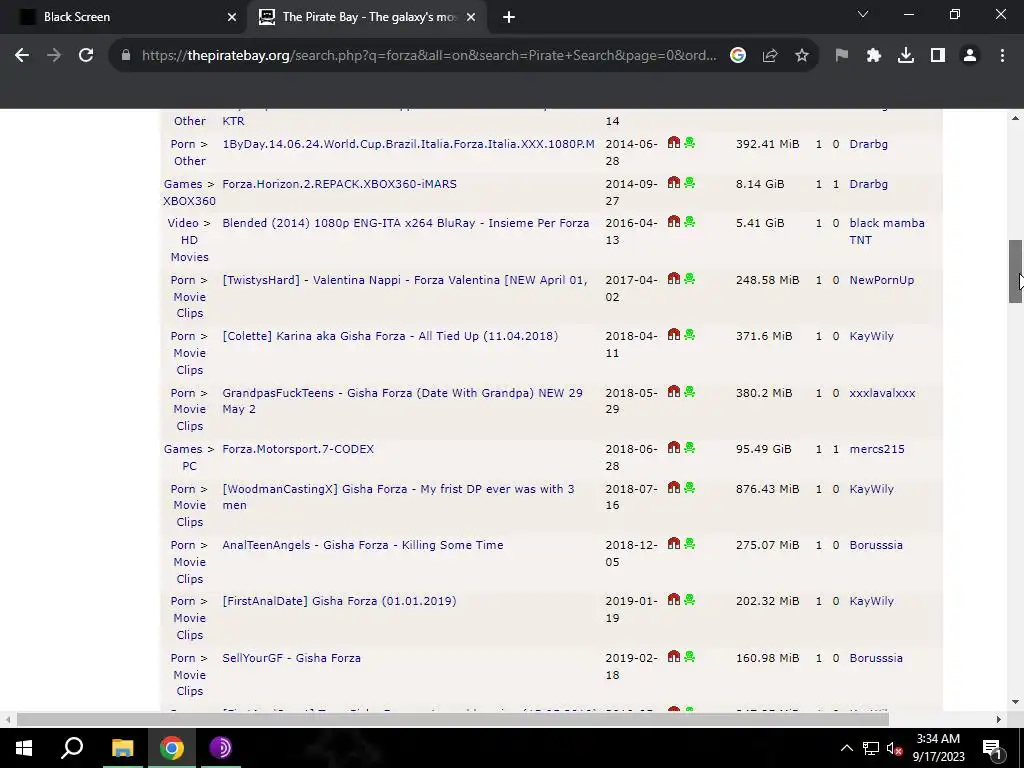Reload the current Pirate Bay page

[x=86, y=56]
